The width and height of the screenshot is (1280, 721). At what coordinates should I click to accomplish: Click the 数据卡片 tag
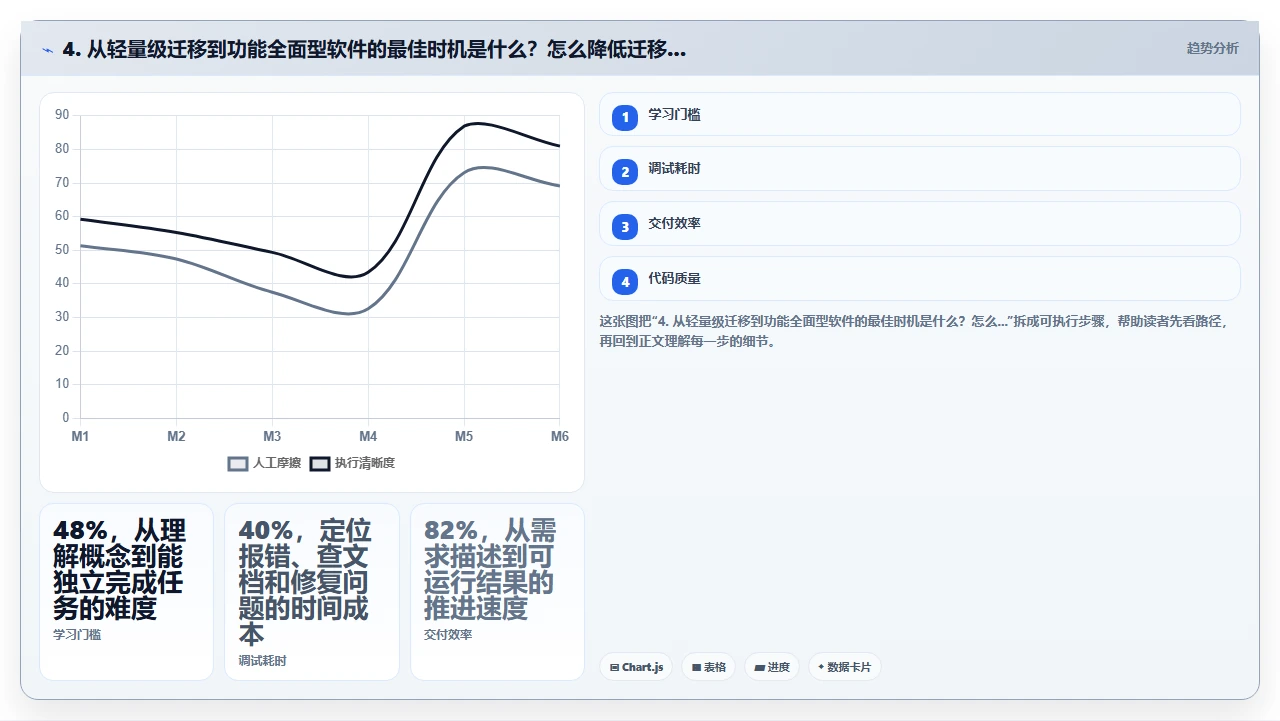point(845,667)
